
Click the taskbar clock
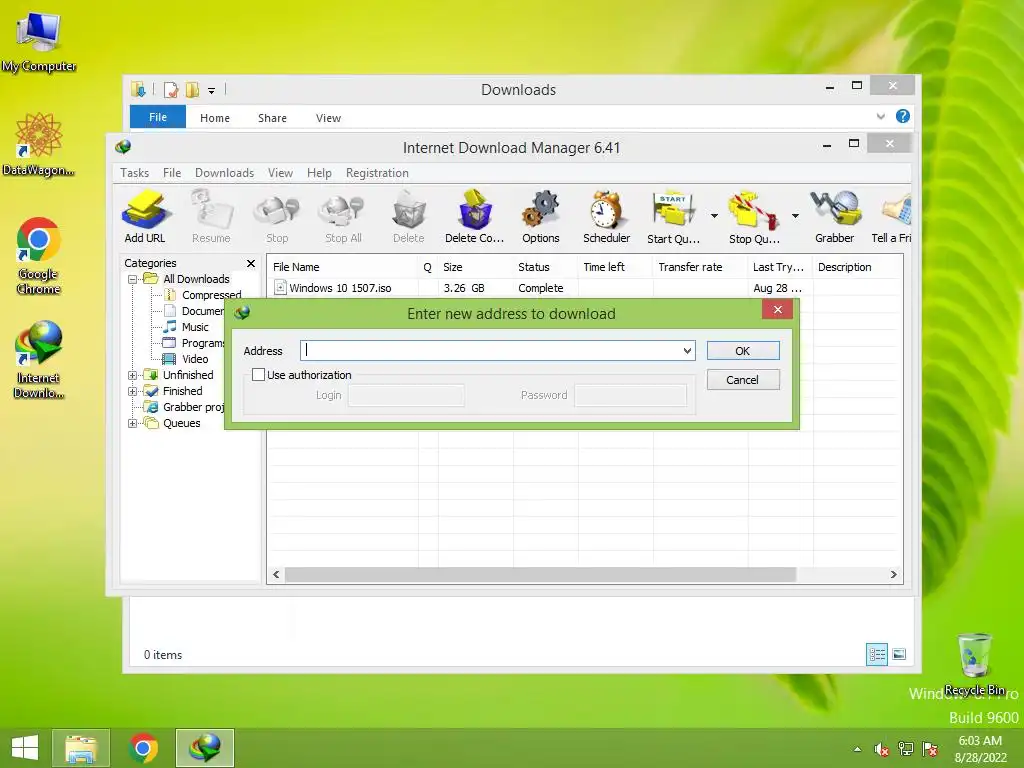[x=980, y=749]
